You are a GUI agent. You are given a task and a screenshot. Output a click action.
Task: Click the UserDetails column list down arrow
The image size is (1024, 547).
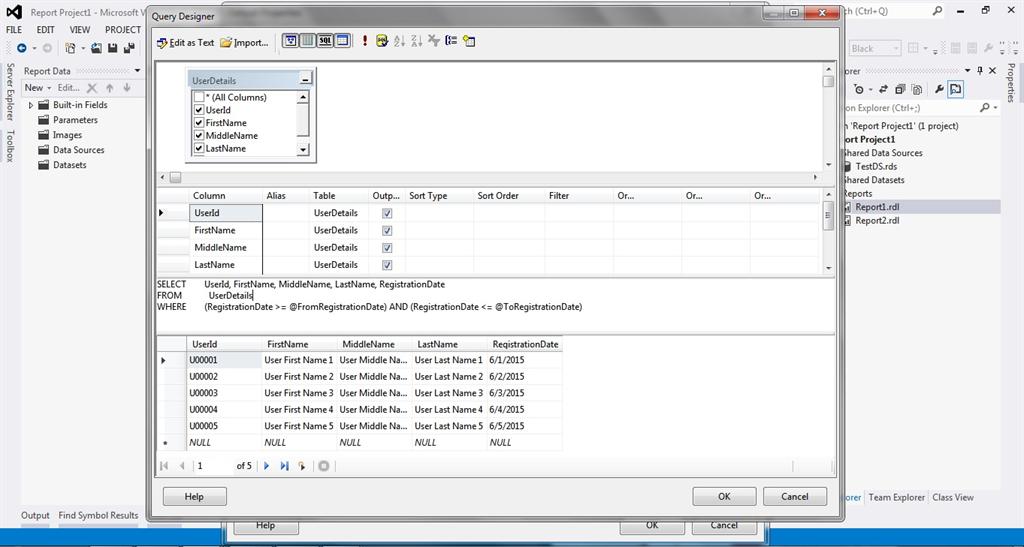point(302,149)
